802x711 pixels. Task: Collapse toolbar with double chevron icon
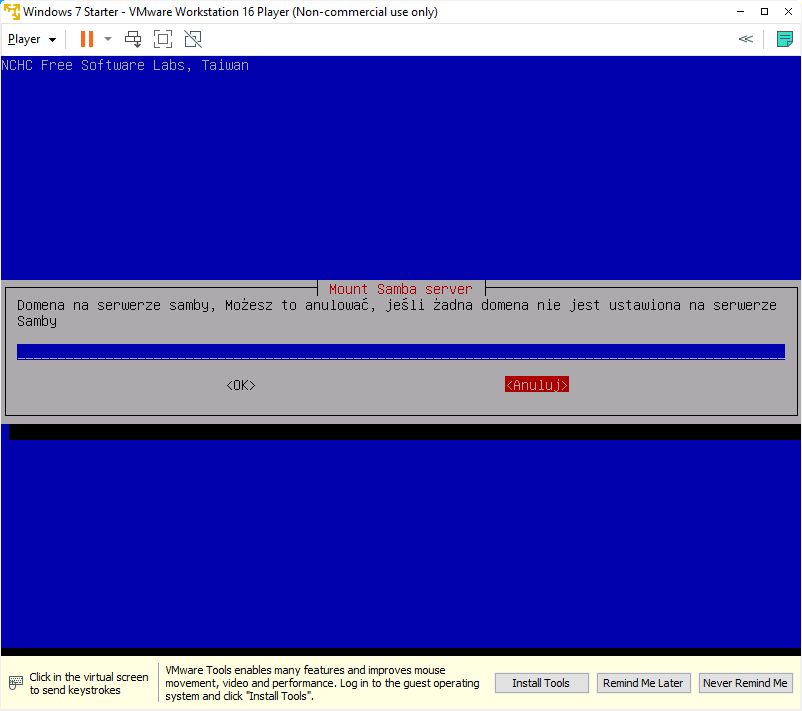(746, 39)
